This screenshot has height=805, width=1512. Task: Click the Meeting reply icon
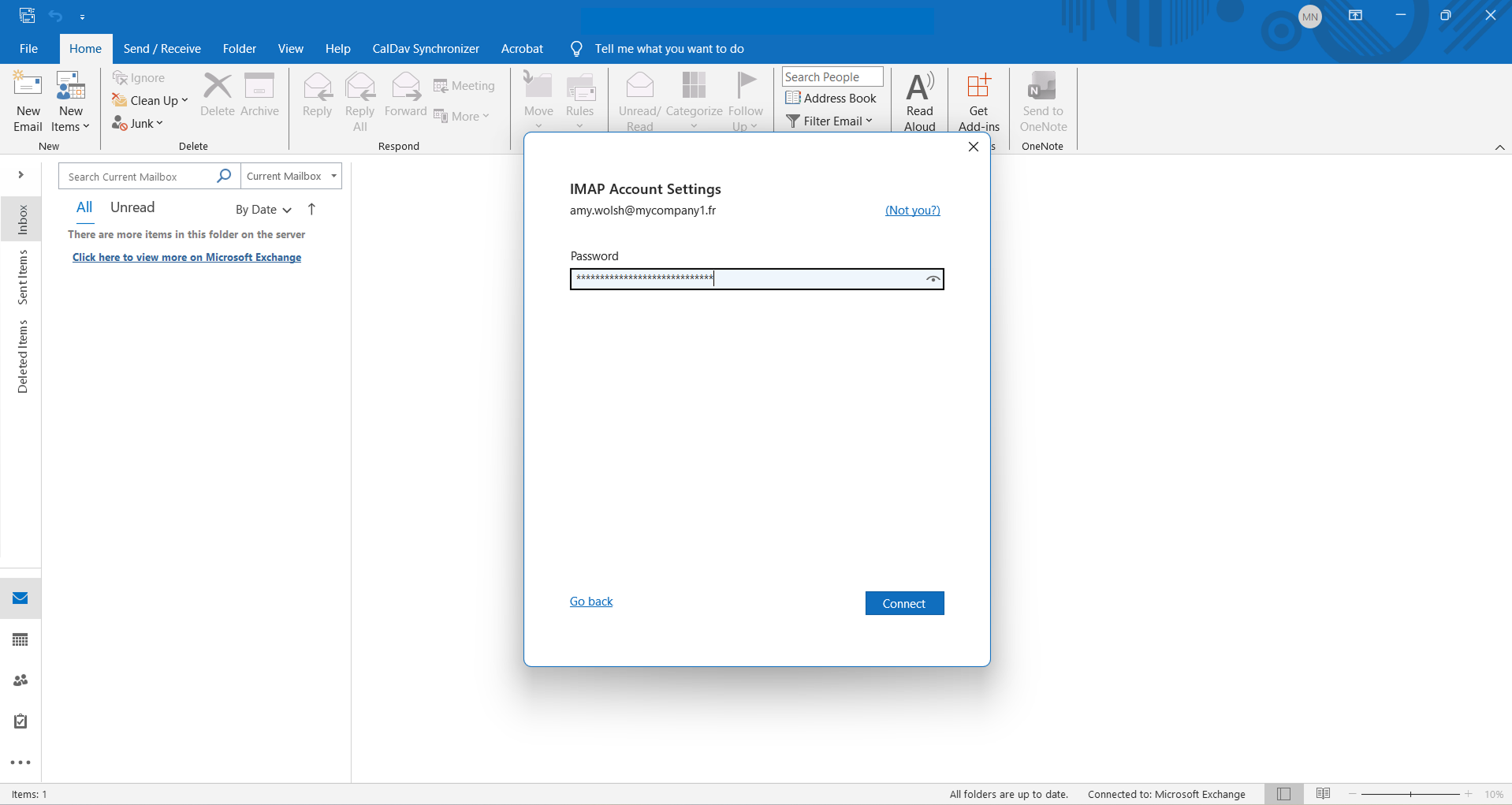(x=441, y=86)
